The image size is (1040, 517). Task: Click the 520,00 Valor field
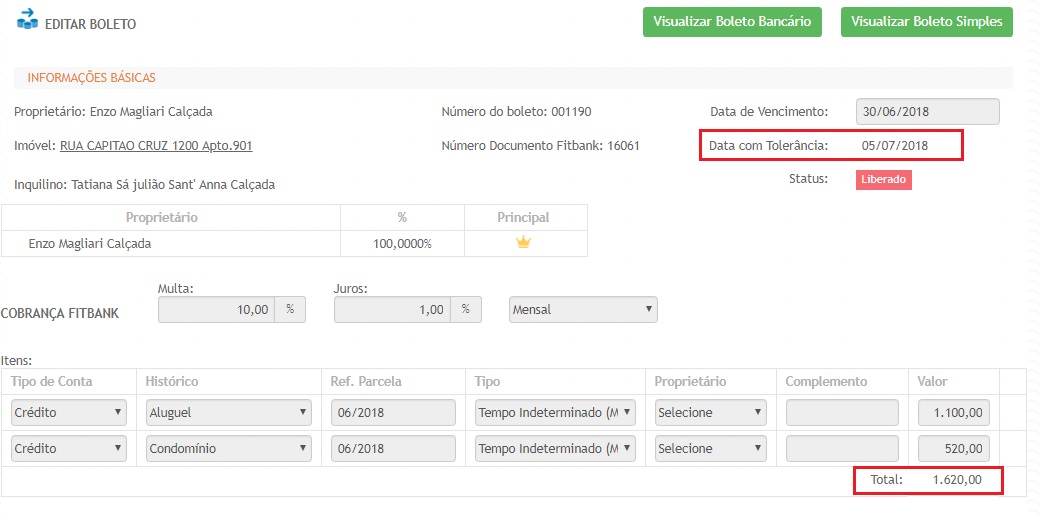point(954,449)
